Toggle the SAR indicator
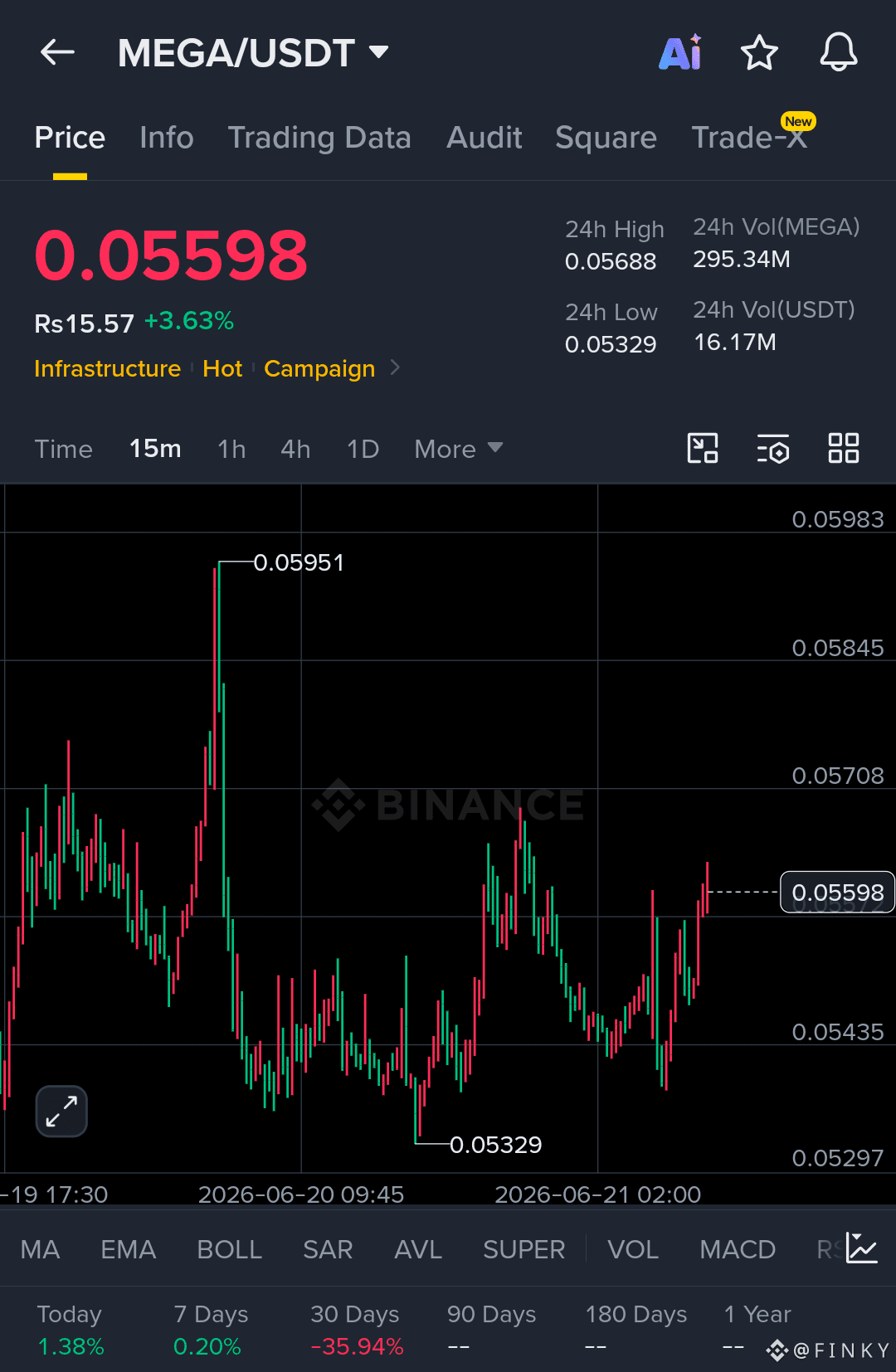896x1372 pixels. click(x=328, y=1249)
